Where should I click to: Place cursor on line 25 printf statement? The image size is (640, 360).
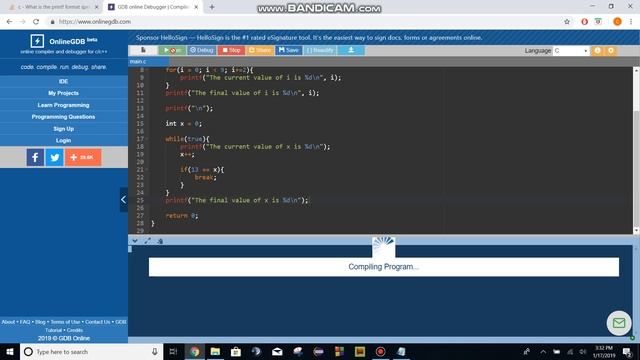(x=237, y=200)
